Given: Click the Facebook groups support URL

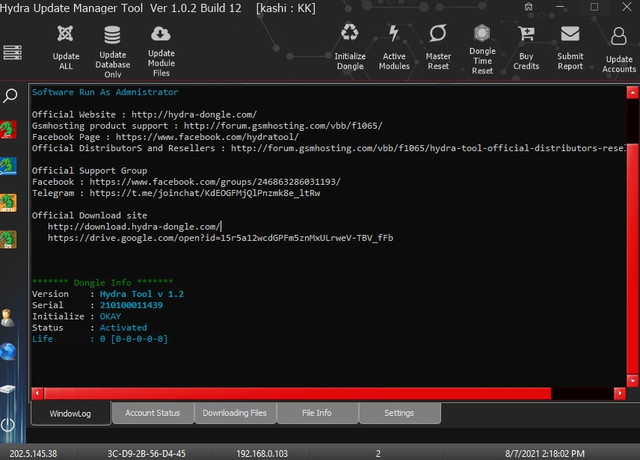Looking at the screenshot, I should [x=215, y=182].
